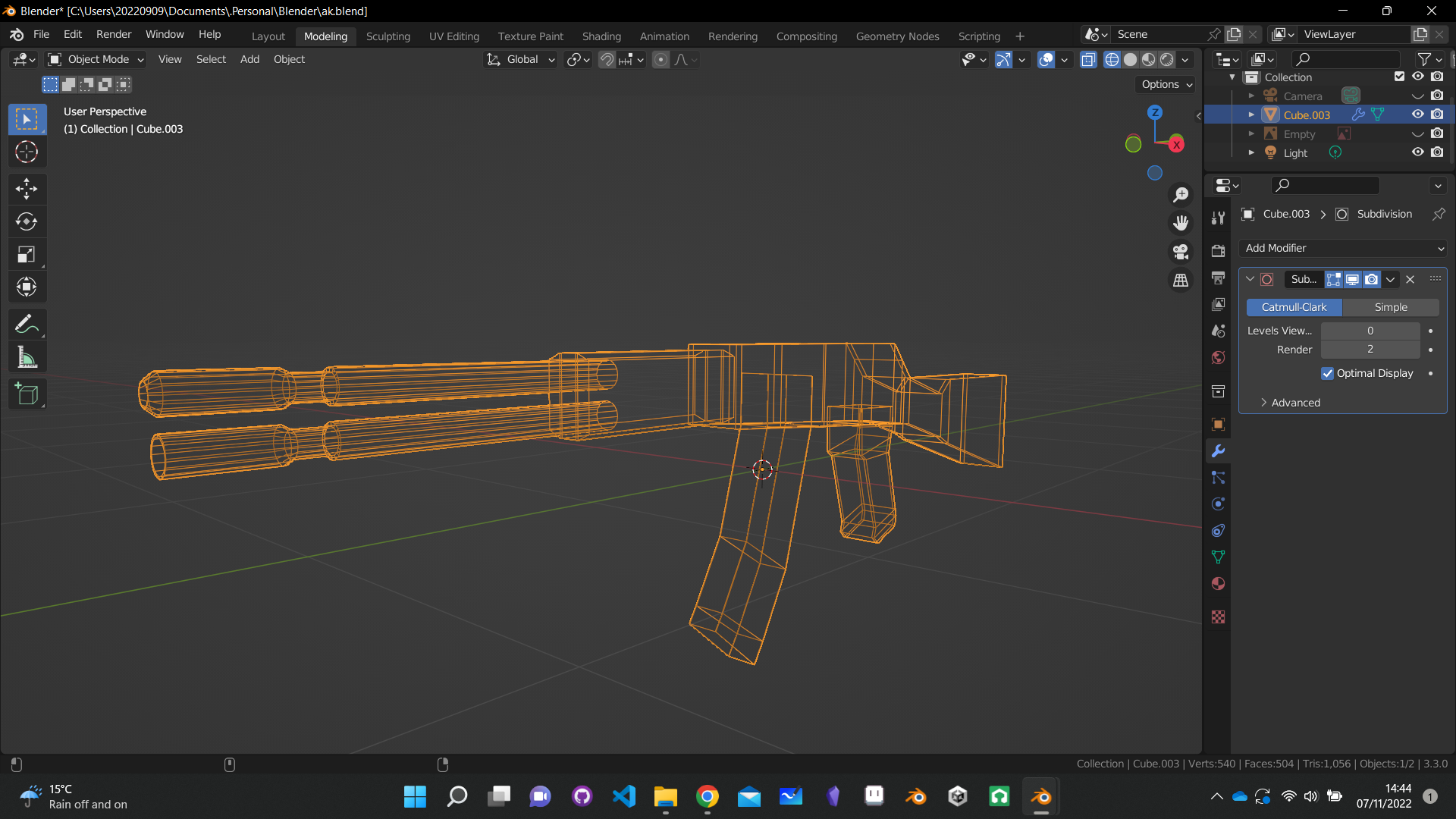Open the Particles properties tab

[1218, 477]
